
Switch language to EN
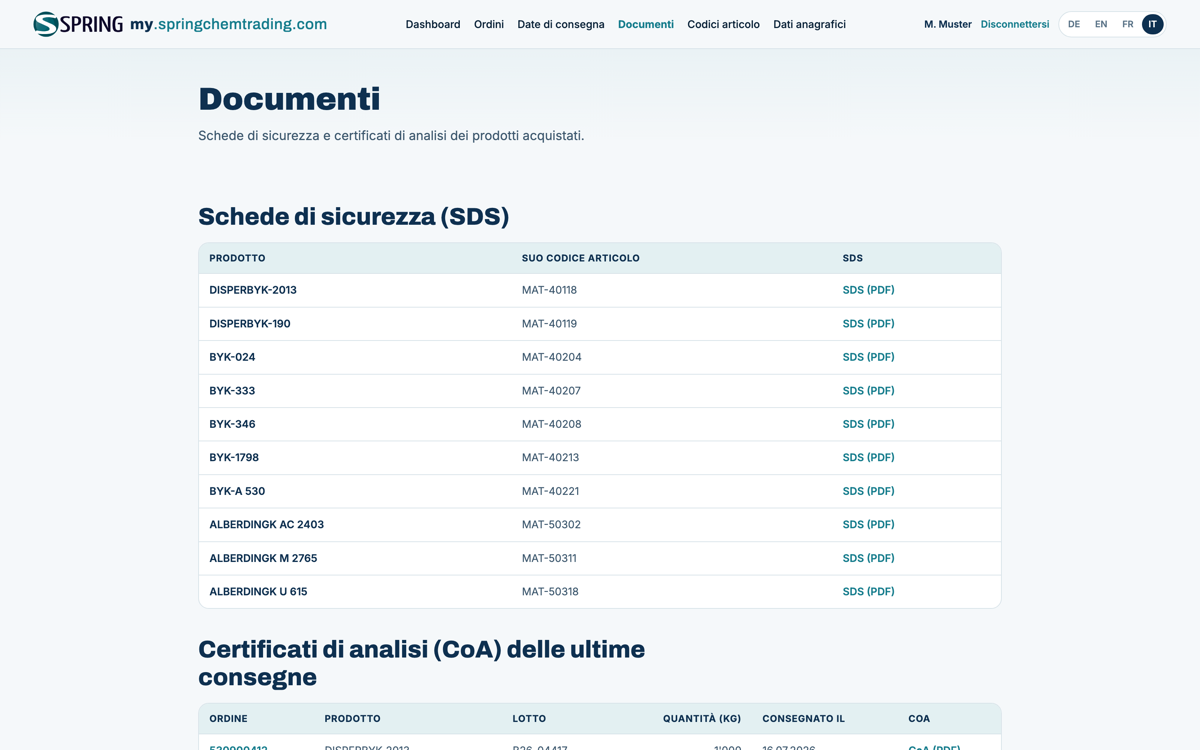(x=1101, y=24)
